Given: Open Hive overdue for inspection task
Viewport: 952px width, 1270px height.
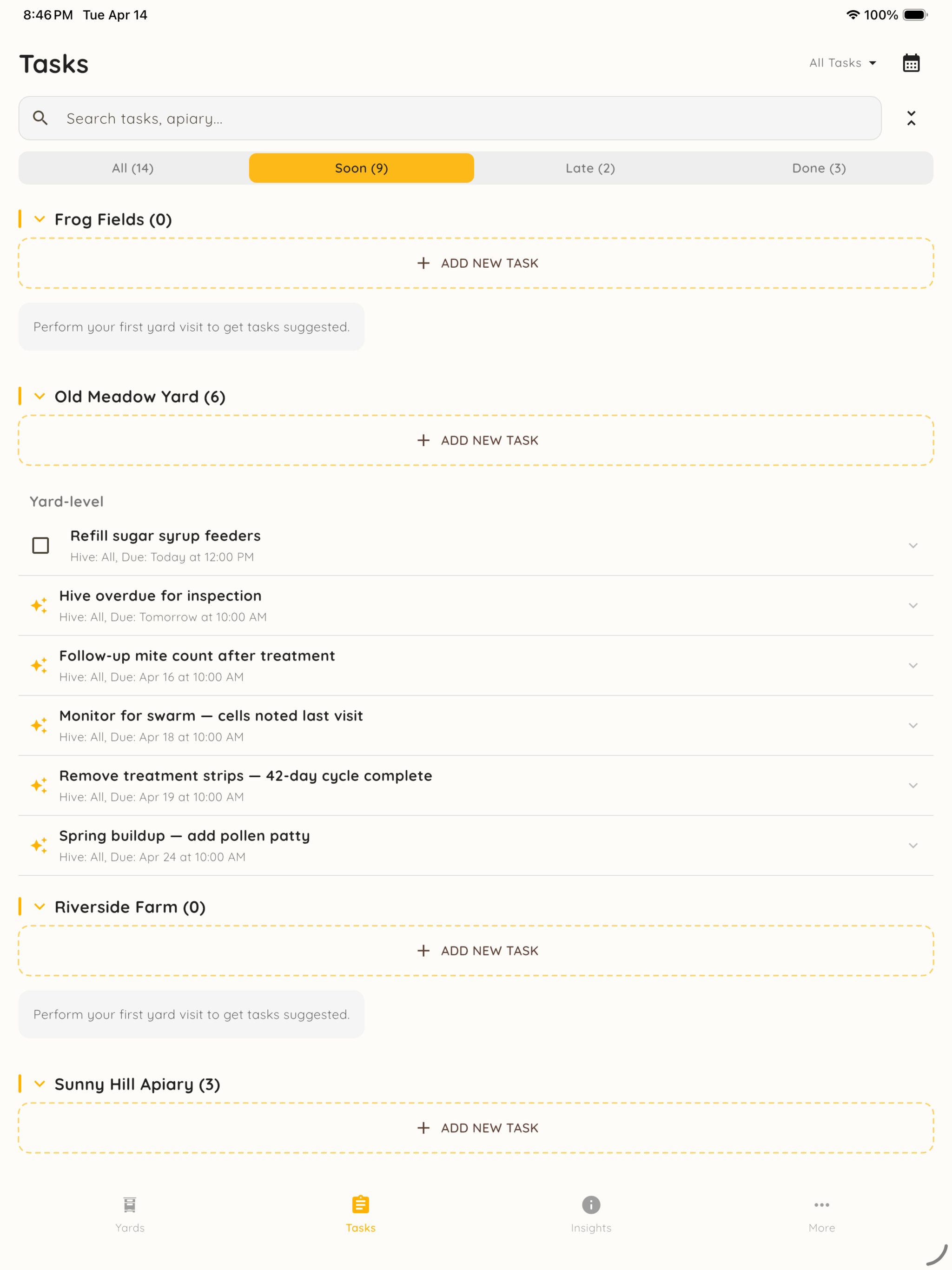Looking at the screenshot, I should 476,606.
